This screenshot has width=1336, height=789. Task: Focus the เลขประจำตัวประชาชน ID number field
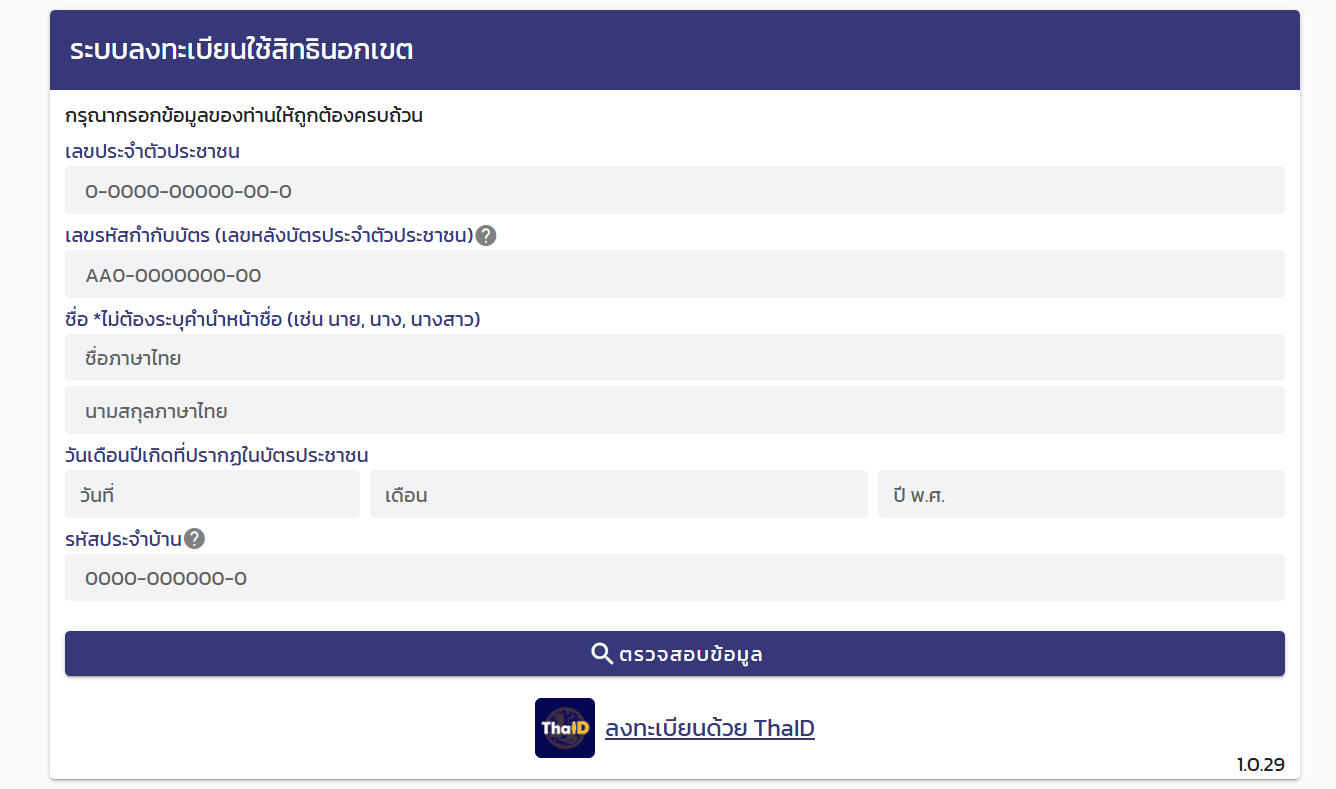(x=674, y=191)
